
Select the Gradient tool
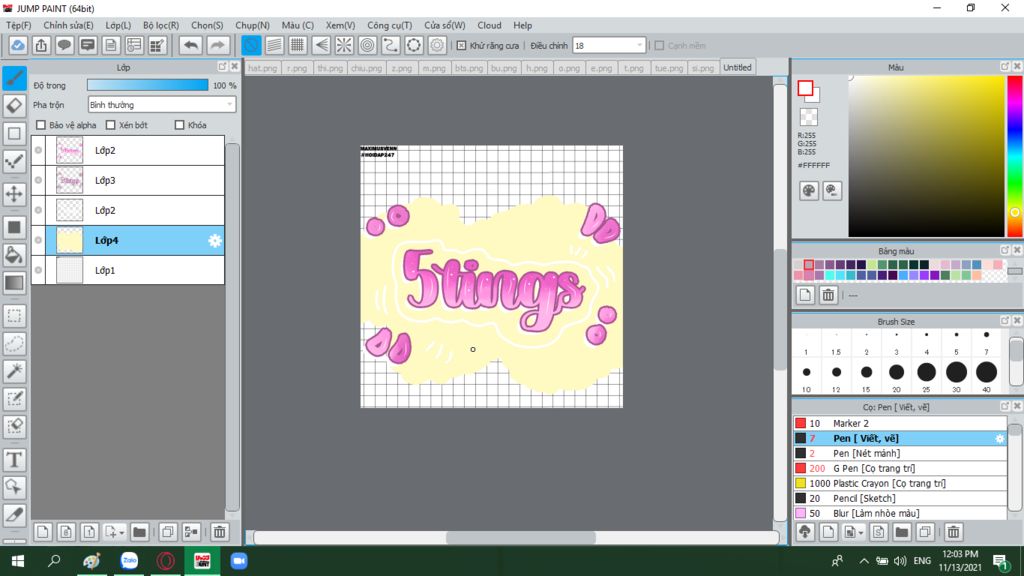14,283
